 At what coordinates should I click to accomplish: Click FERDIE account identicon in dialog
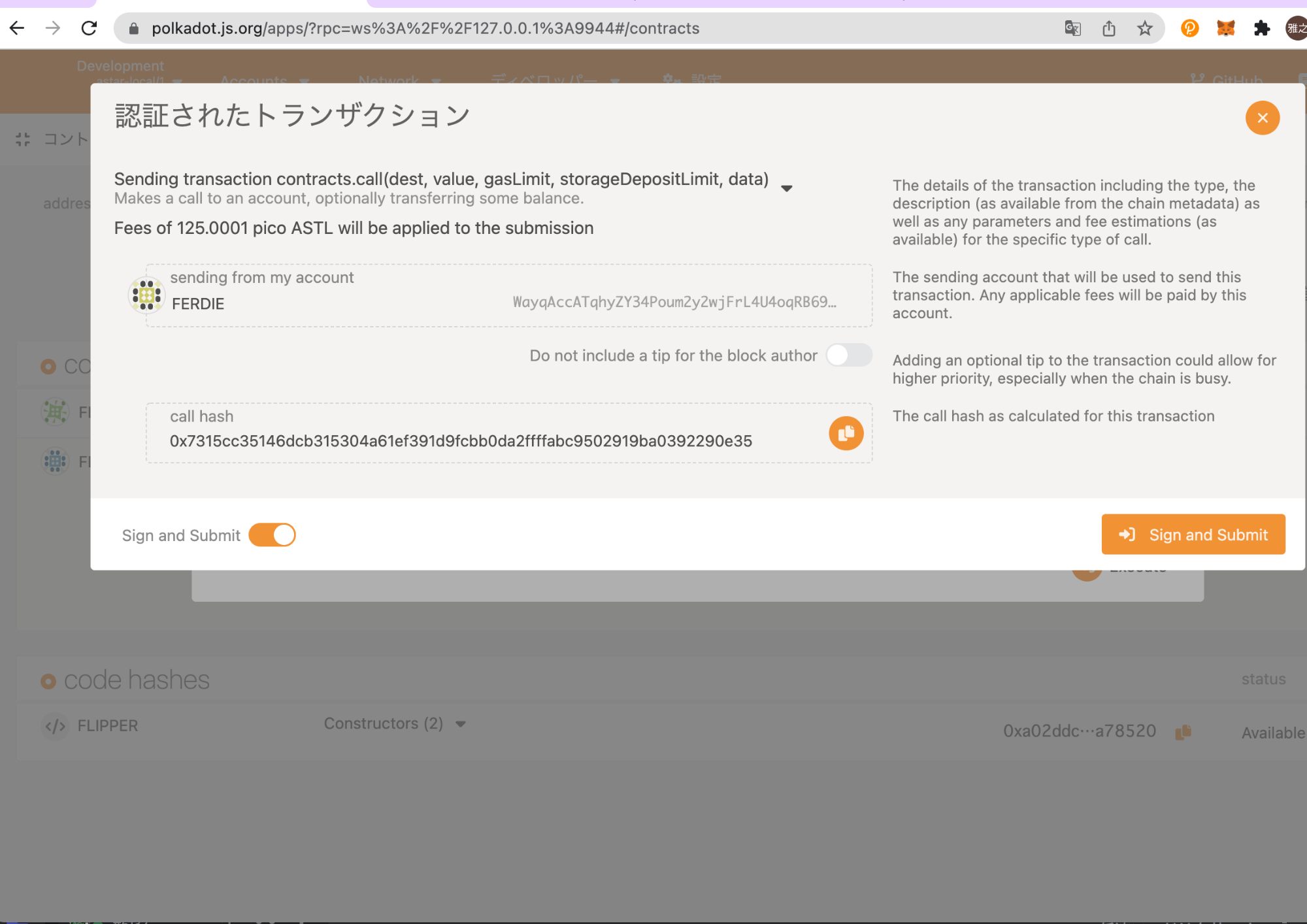point(146,295)
